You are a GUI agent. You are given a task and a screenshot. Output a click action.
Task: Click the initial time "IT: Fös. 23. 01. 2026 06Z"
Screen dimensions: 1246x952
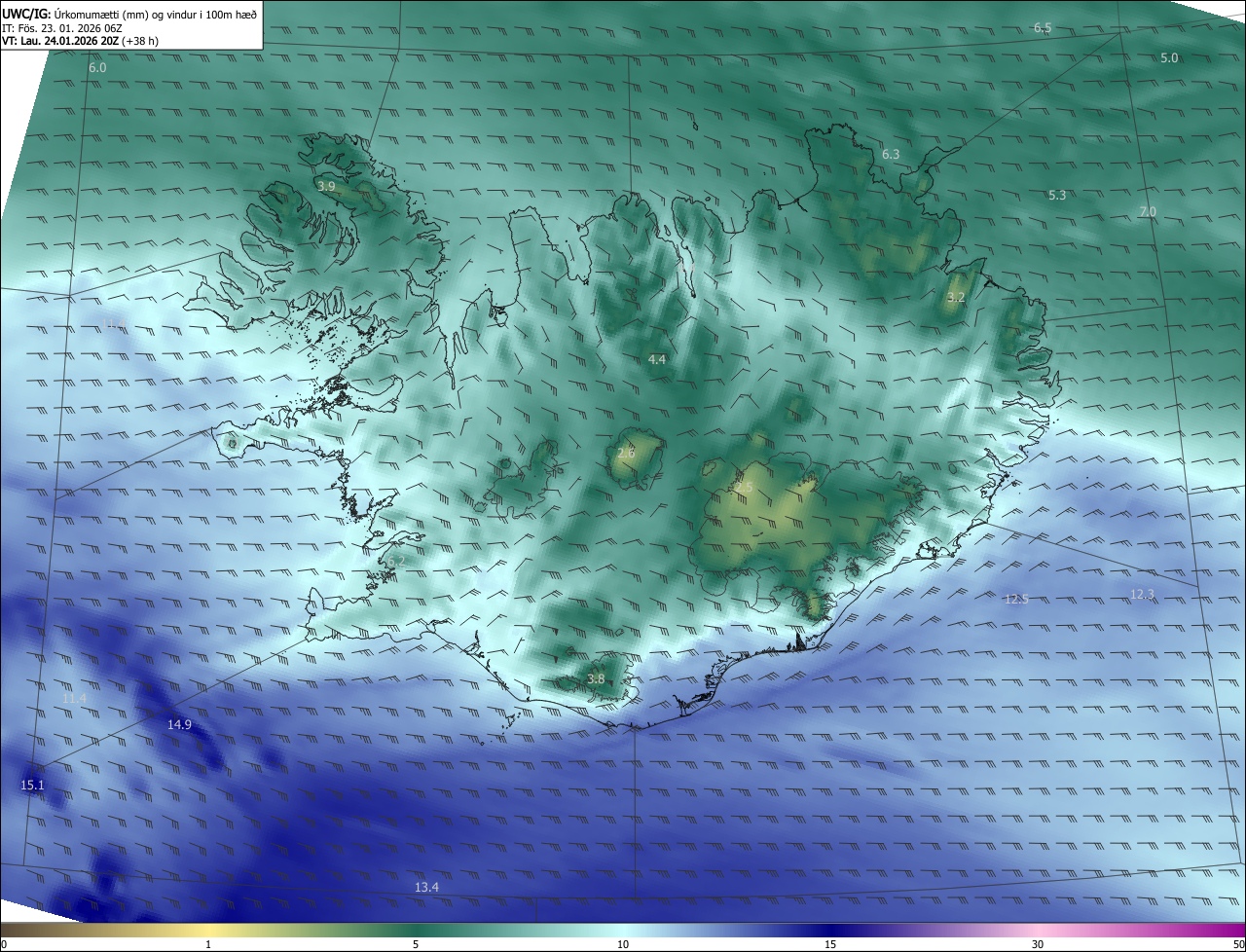point(62,28)
